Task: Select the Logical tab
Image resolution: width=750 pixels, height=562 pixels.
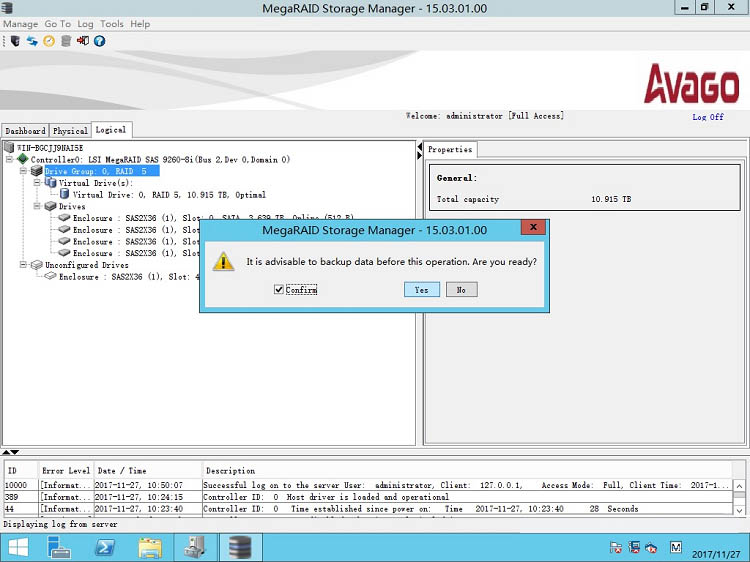Action: point(111,130)
